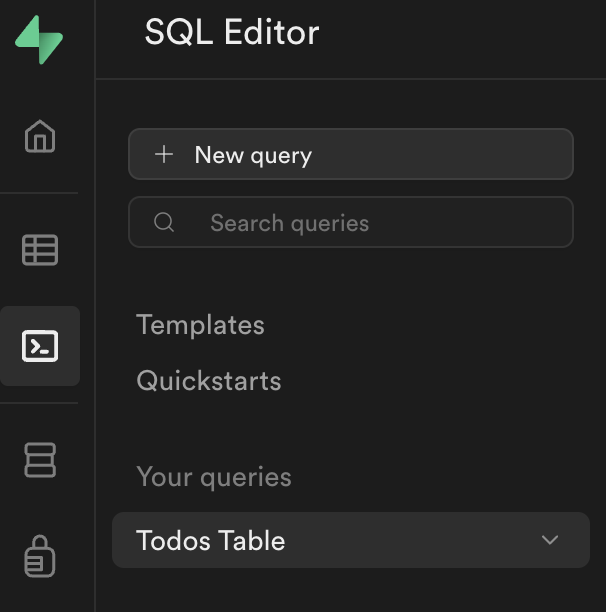Click the magnifier icon in search box
The height and width of the screenshot is (612, 606).
(164, 223)
